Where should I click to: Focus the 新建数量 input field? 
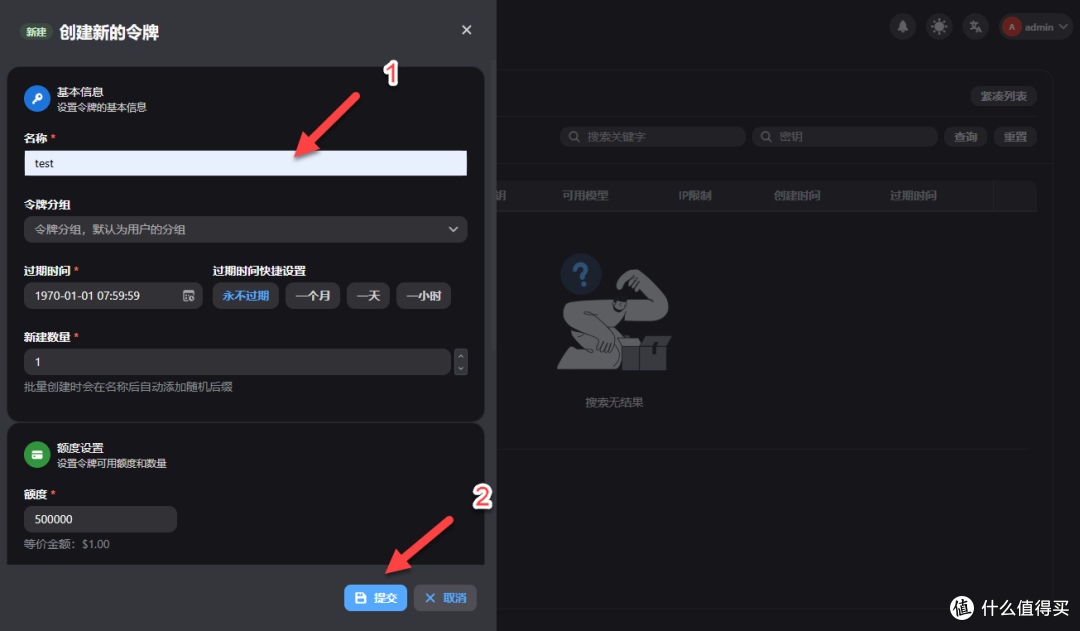coord(238,362)
